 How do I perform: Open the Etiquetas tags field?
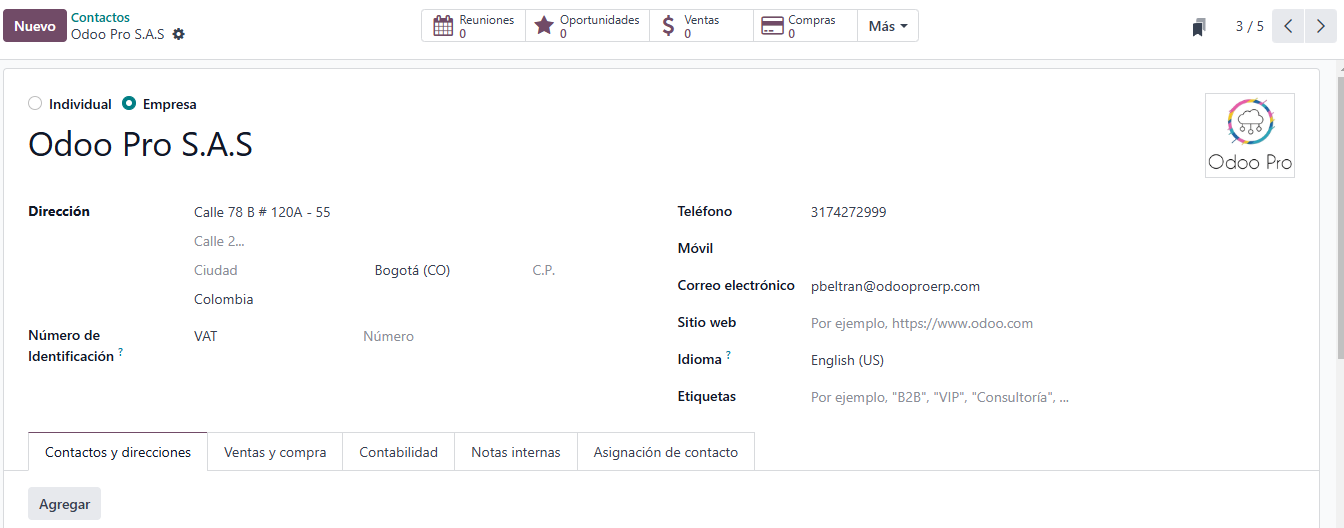point(1050,397)
